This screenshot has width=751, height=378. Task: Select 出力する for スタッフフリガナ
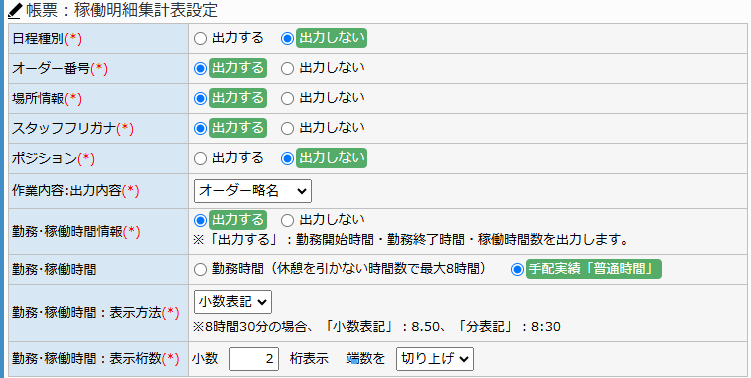[x=200, y=128]
